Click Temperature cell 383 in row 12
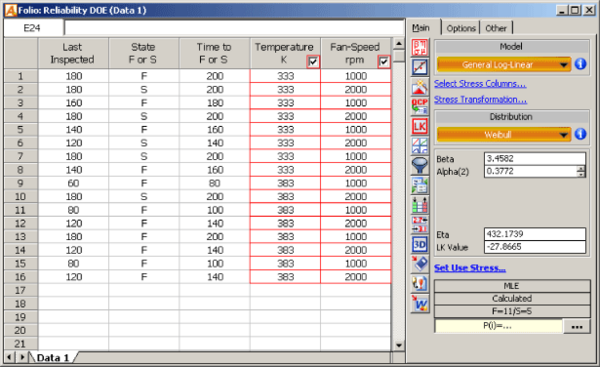Image resolution: width=600 pixels, height=367 pixels. click(x=285, y=223)
